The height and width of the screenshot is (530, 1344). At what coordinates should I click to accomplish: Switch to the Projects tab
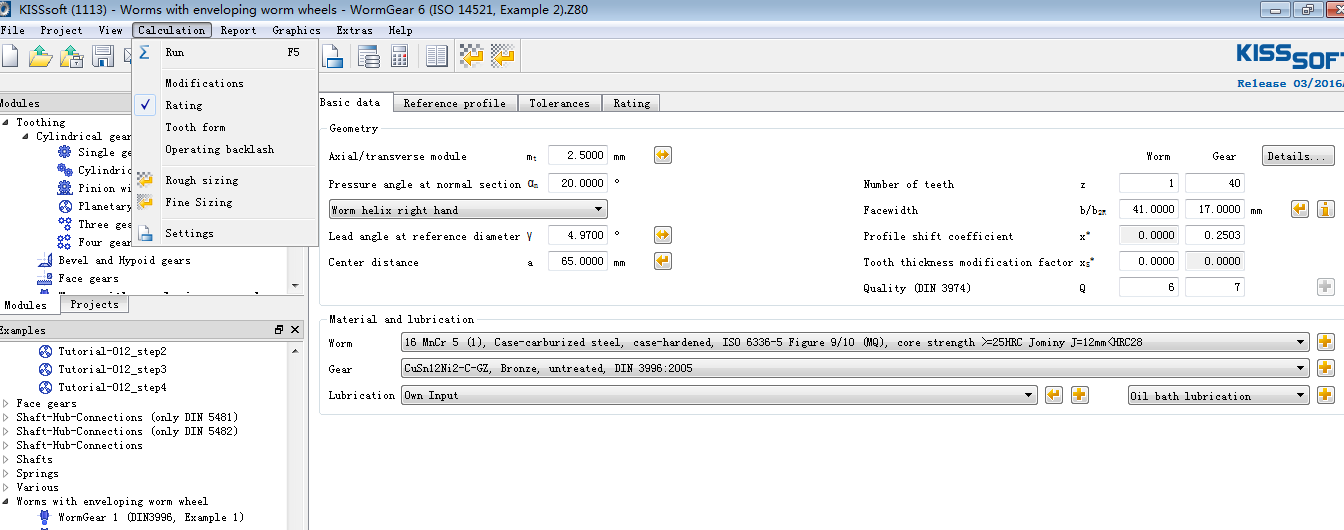point(94,304)
